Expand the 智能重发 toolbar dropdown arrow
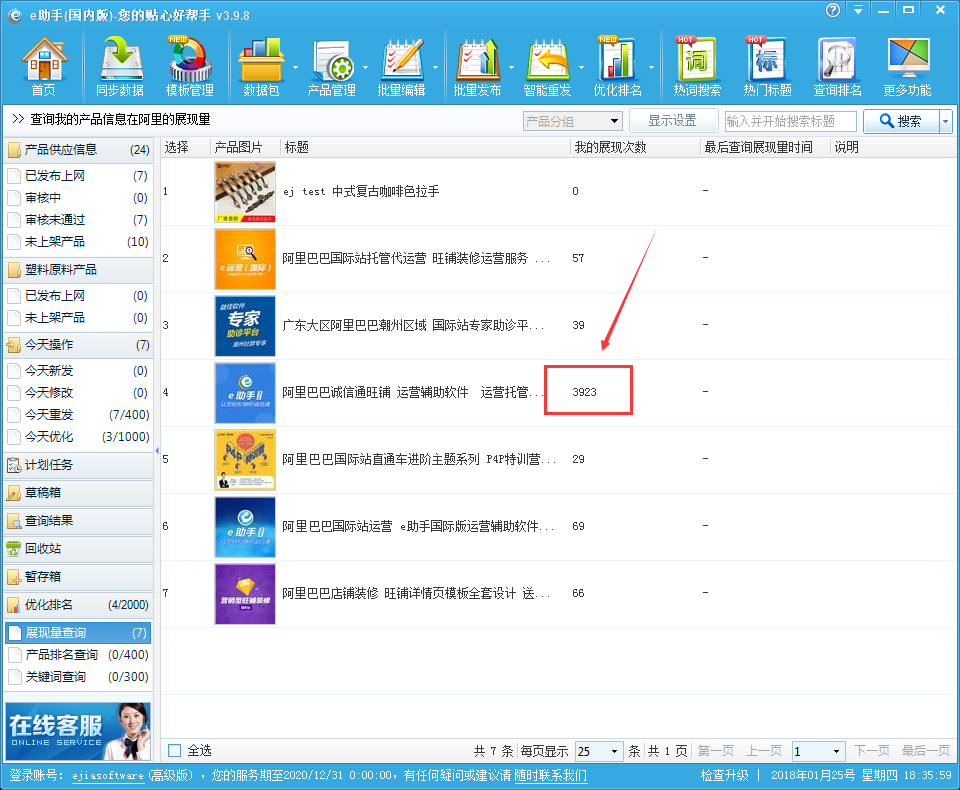This screenshot has width=960, height=790. tap(581, 67)
